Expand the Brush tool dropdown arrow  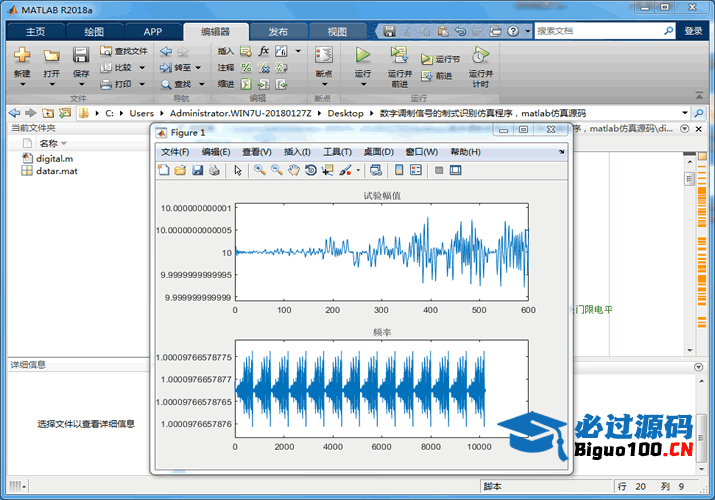coord(358,171)
